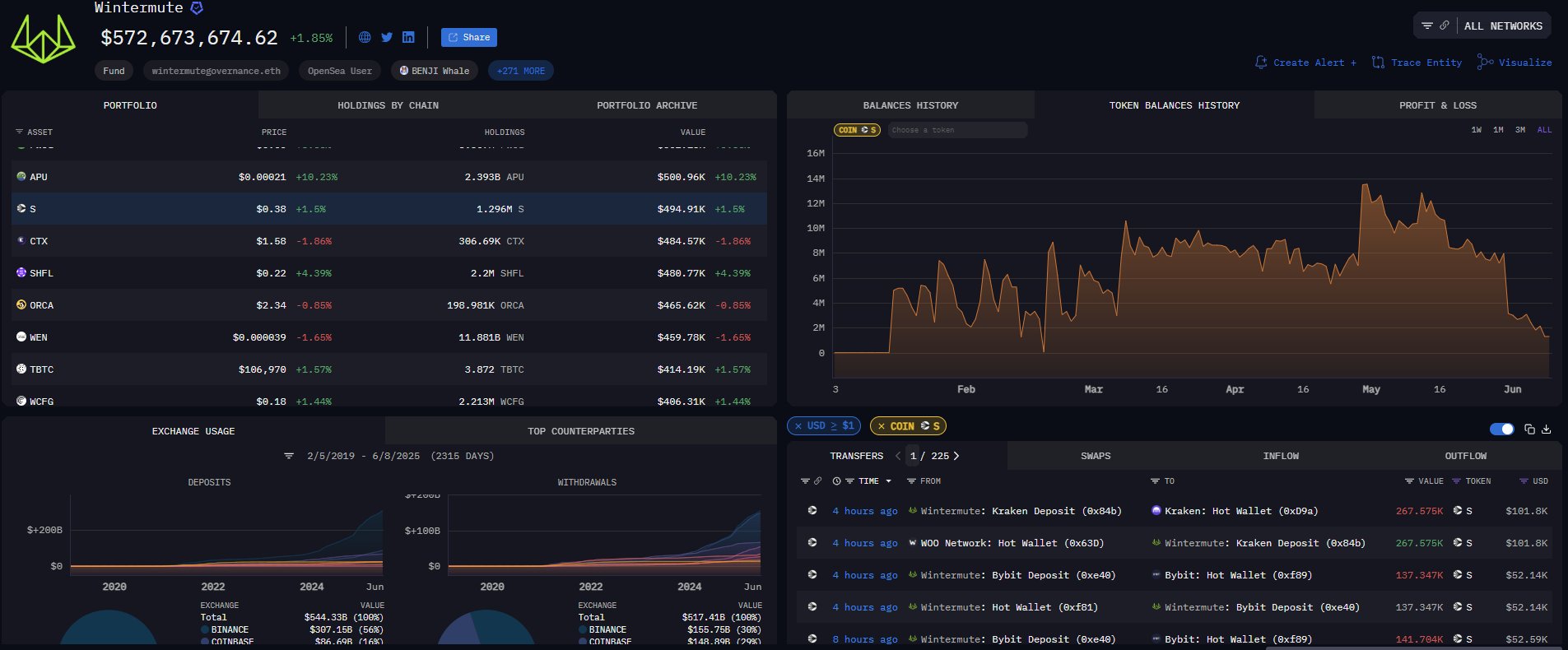Click the Trace Entity path icon

click(x=1378, y=63)
